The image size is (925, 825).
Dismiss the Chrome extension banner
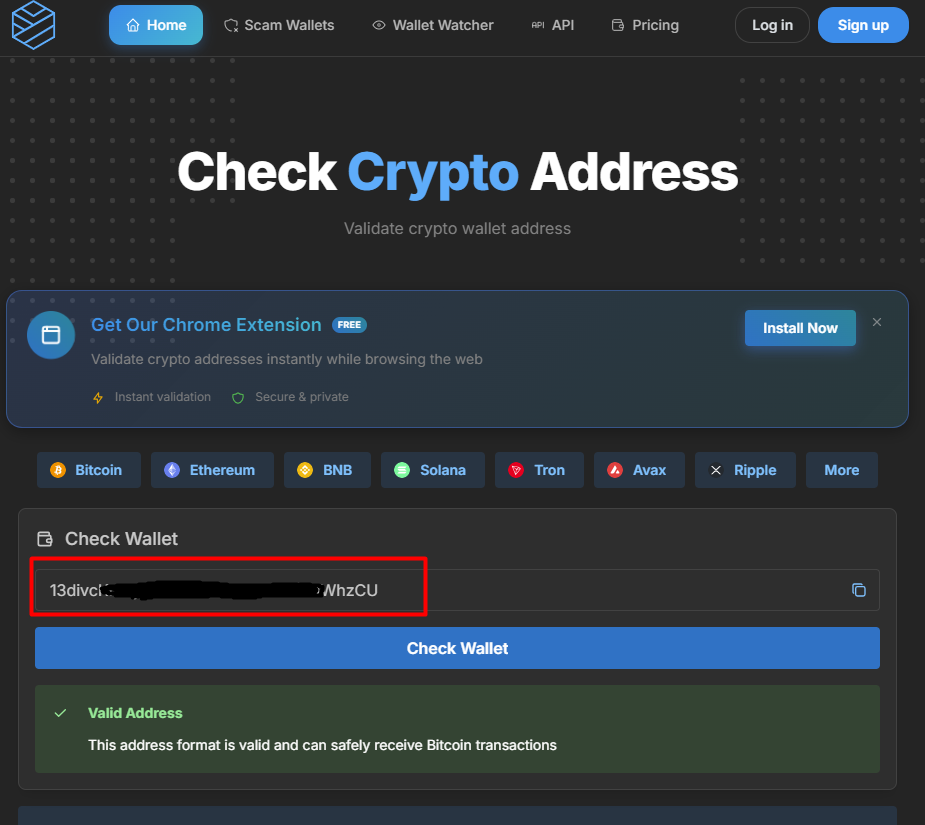[x=877, y=322]
